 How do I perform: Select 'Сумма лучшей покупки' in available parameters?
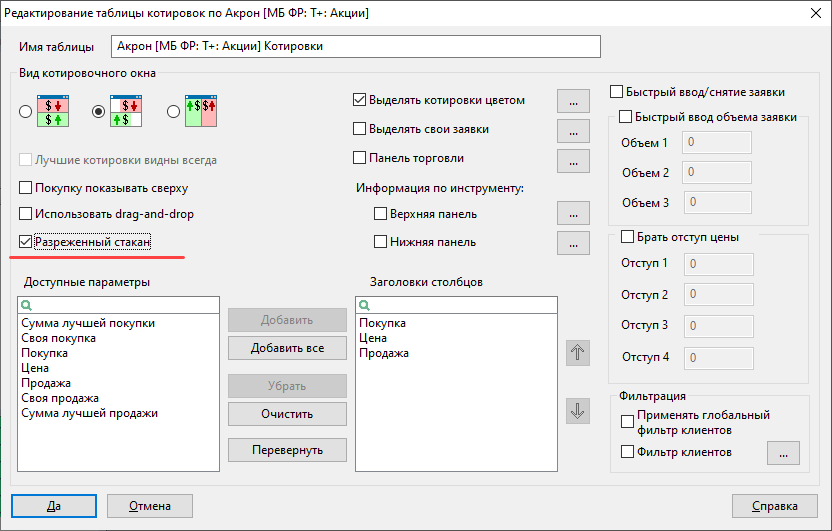(88, 323)
